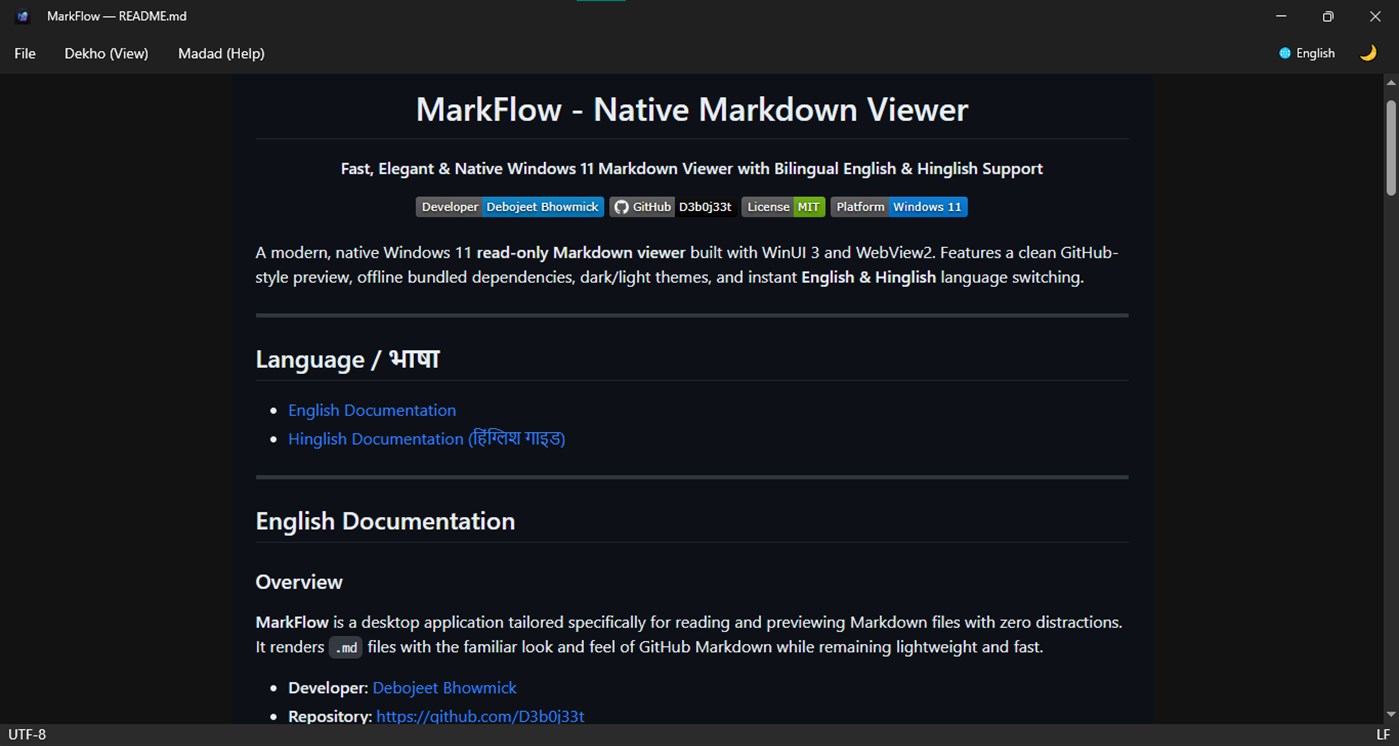Click the scrollbar down arrow
1399x746 pixels.
[1390, 714]
